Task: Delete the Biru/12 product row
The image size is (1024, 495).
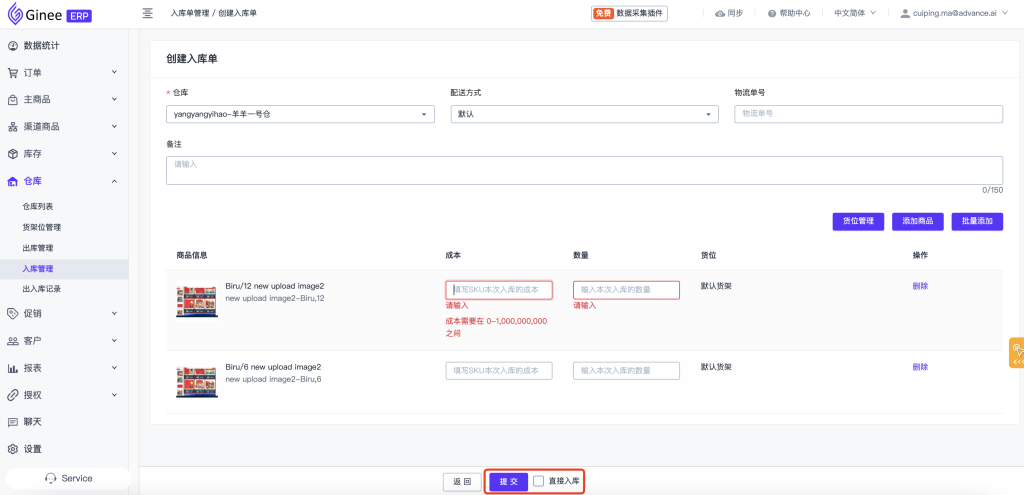Action: tap(920, 286)
